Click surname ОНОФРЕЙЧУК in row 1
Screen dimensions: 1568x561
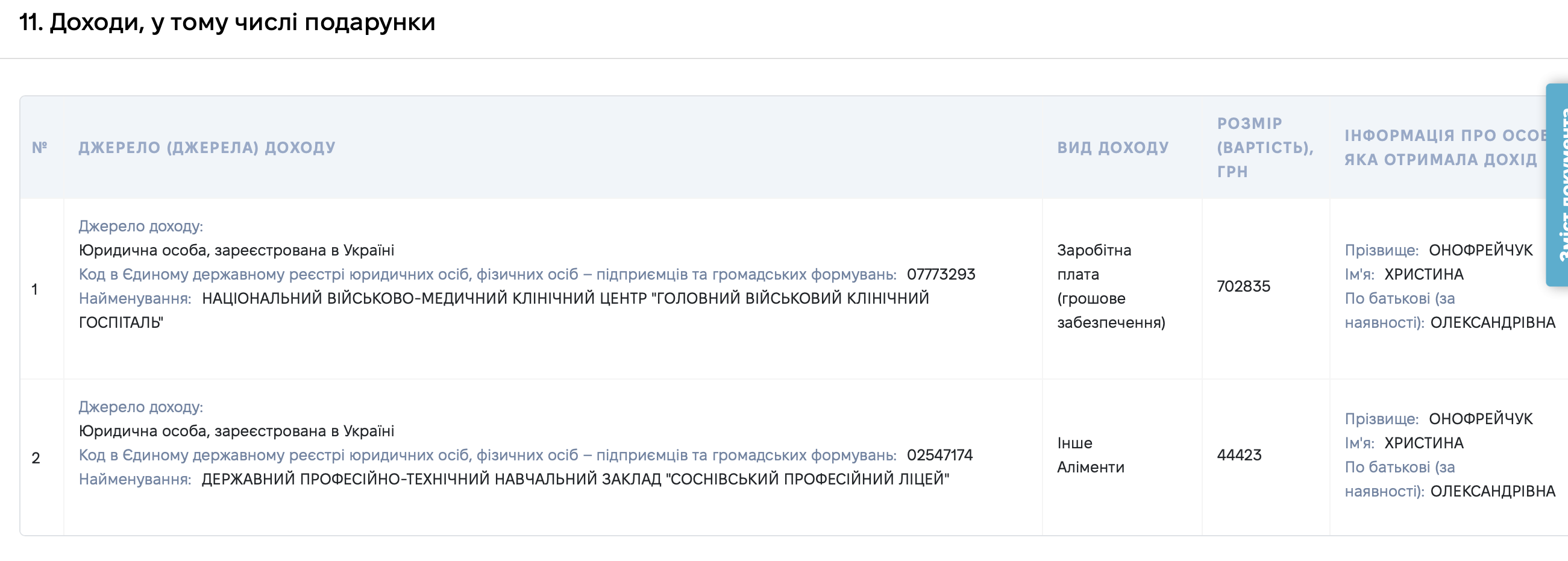1481,250
